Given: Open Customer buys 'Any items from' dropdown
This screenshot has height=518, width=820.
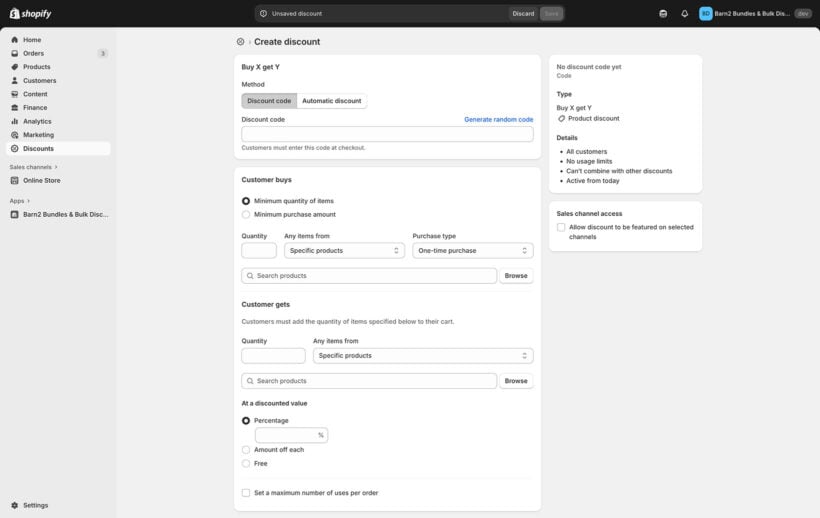Looking at the screenshot, I should click(x=344, y=251).
